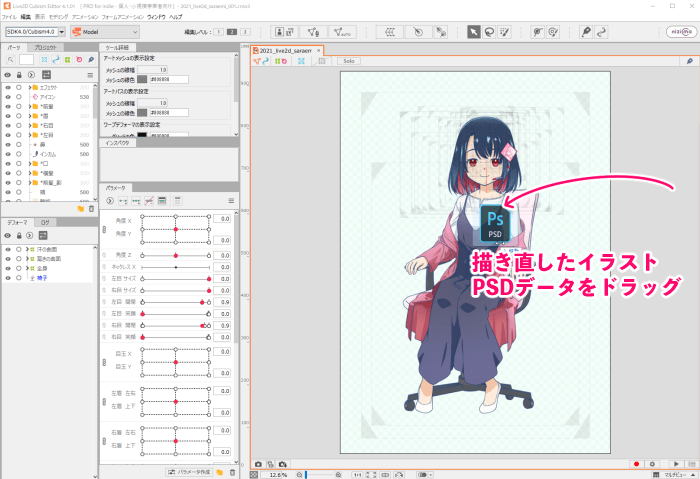Create new part folder in parts panel
The width and height of the screenshot is (700, 479).
point(80,208)
